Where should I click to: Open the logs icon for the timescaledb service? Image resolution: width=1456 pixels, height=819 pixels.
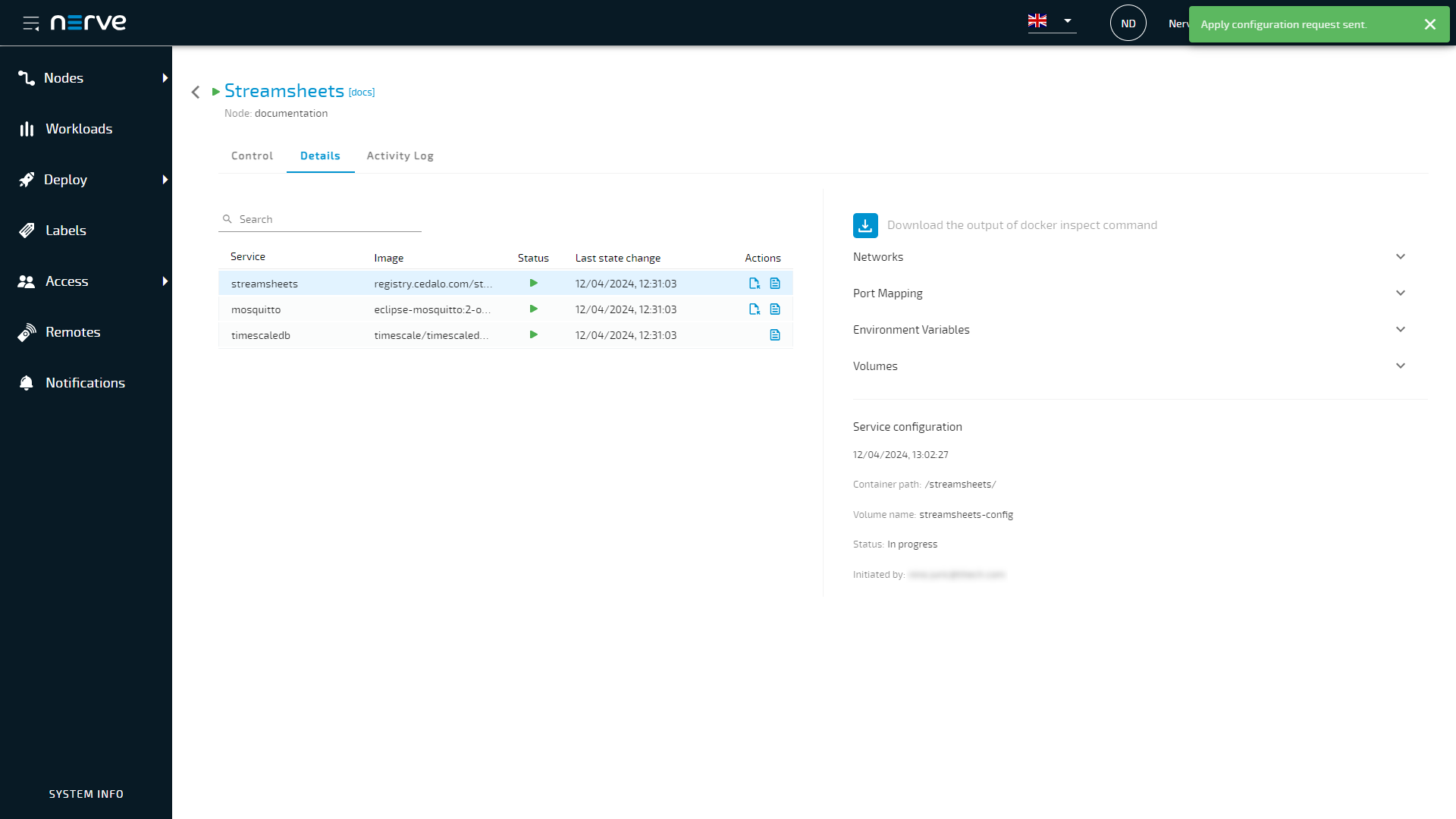775,335
